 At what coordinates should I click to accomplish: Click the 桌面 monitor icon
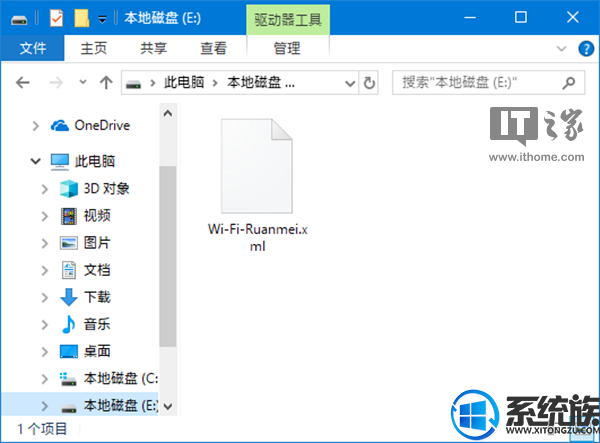click(69, 352)
